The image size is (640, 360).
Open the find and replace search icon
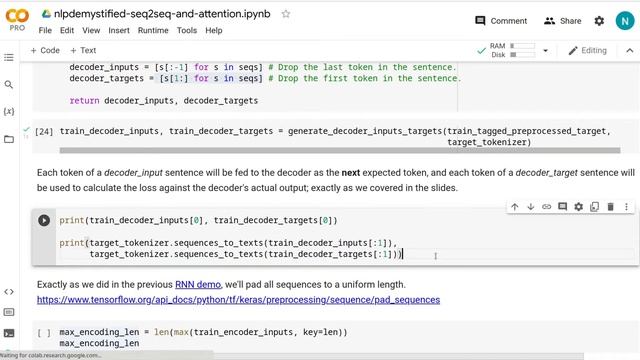point(9,84)
